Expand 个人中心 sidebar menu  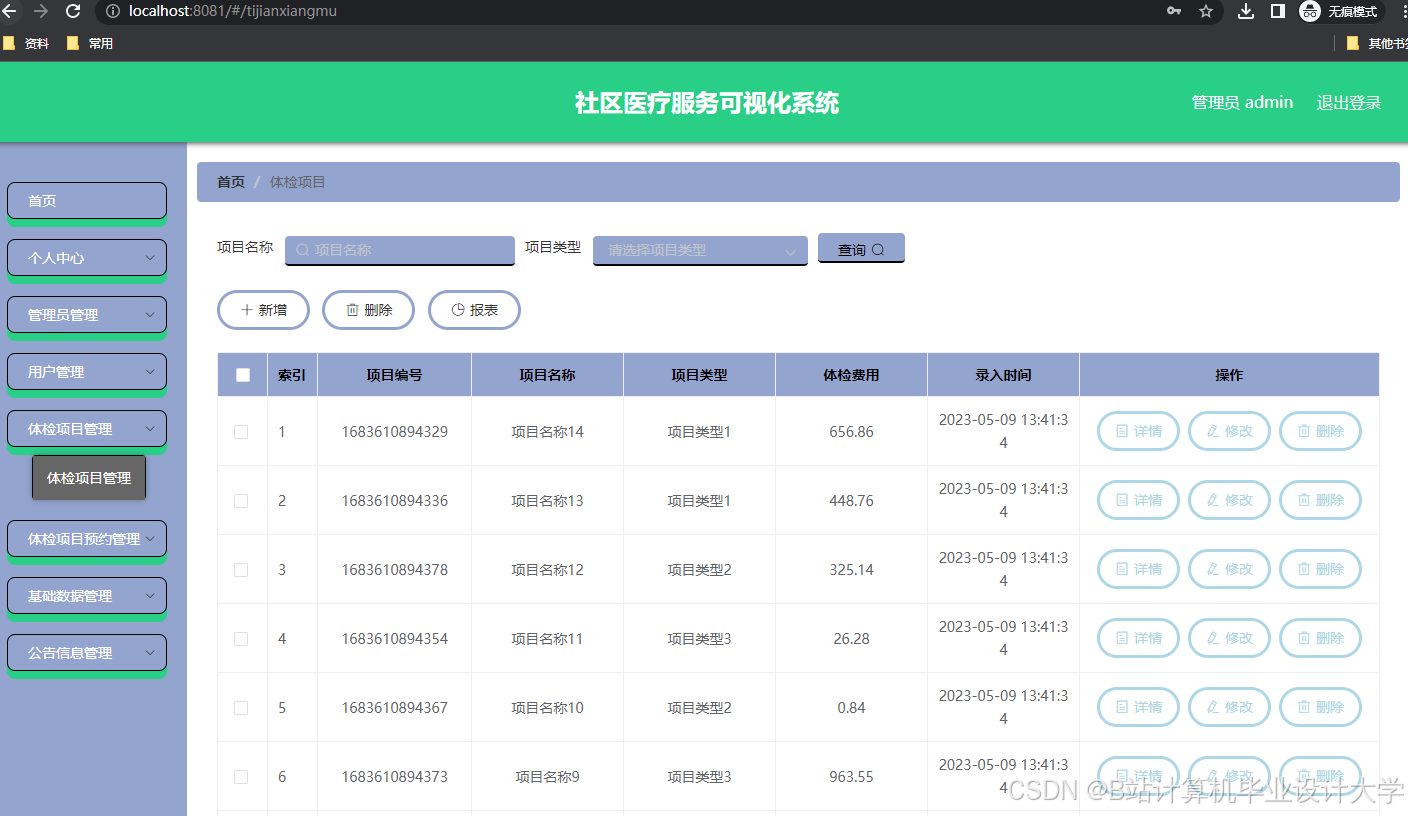(87, 258)
